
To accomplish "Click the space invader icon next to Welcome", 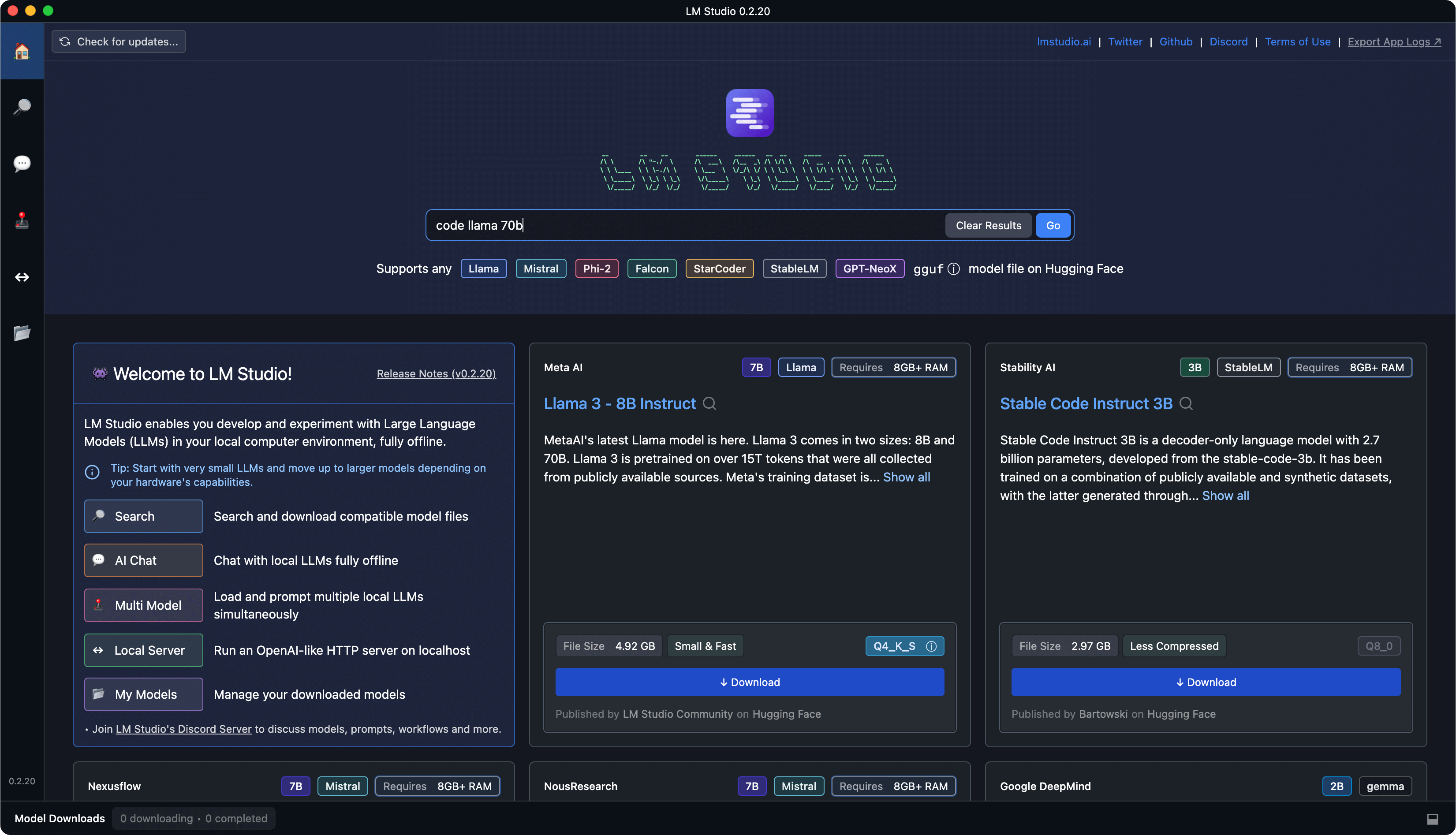I will coord(99,374).
